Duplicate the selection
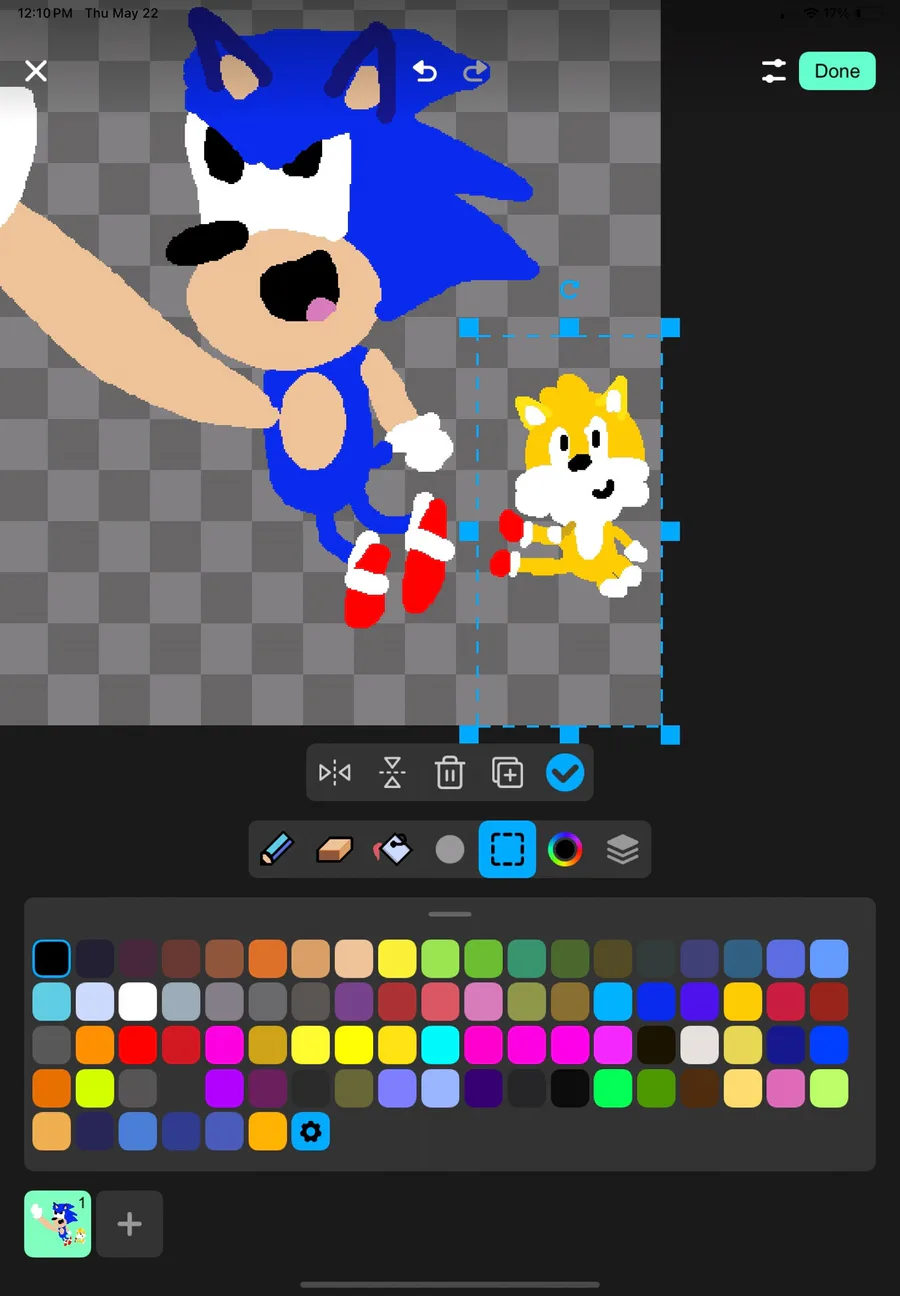Screen dimensions: 900x1296 (x=507, y=773)
